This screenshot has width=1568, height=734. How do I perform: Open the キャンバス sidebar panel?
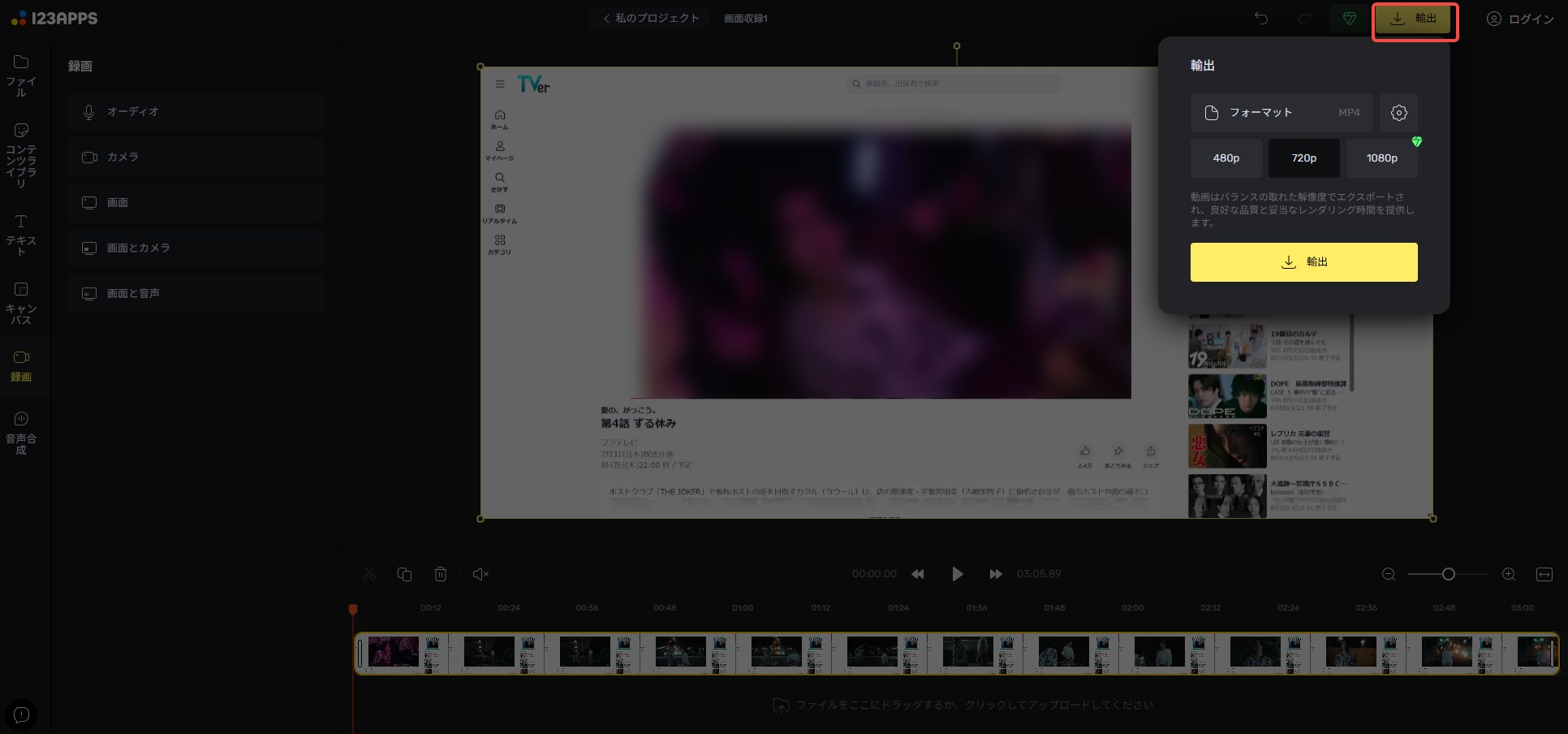21,303
